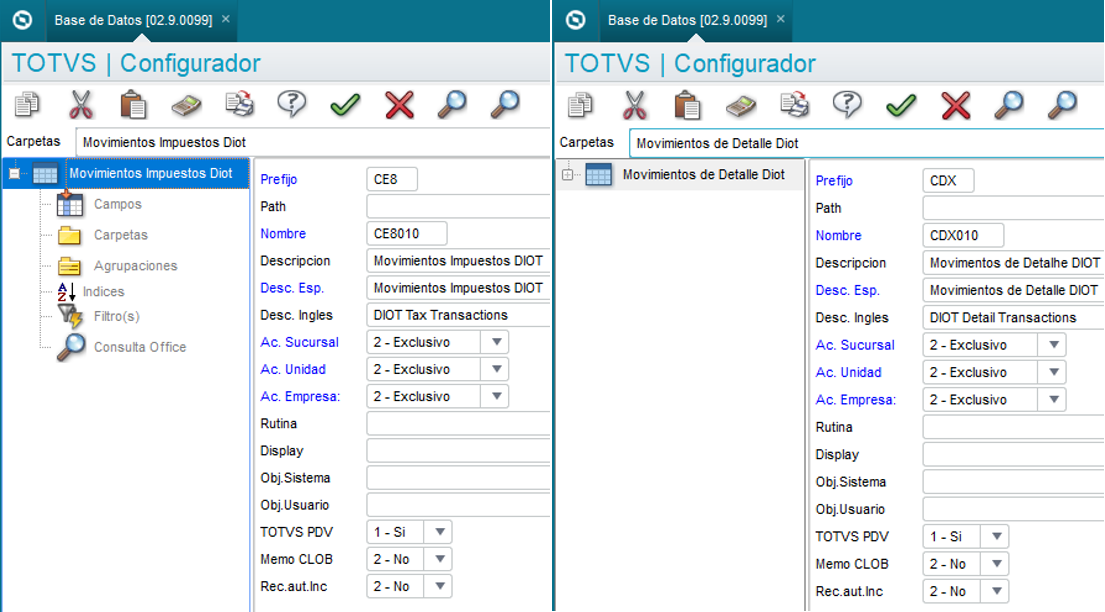Click the Cut scissors icon in left window
The width and height of the screenshot is (1105, 612).
[80, 104]
